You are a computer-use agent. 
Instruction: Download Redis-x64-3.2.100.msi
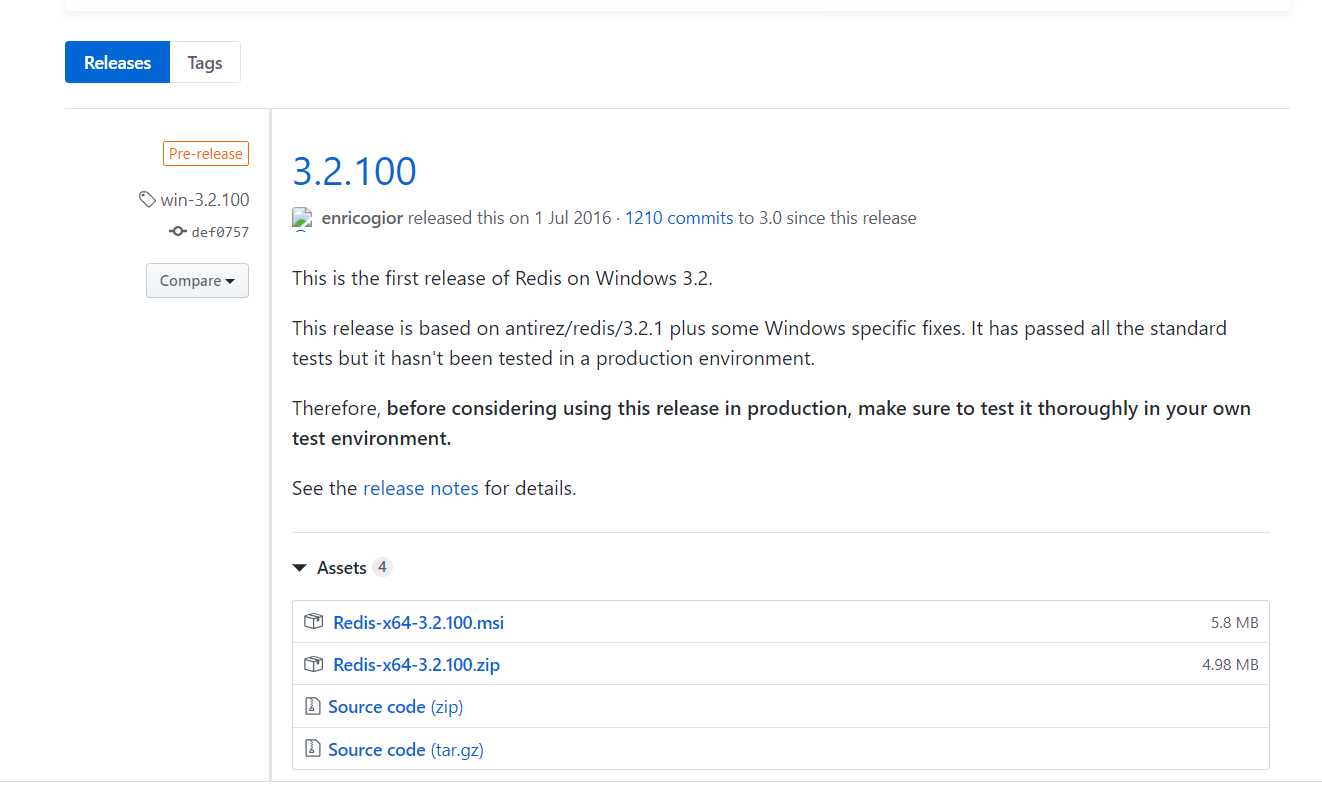[419, 622]
